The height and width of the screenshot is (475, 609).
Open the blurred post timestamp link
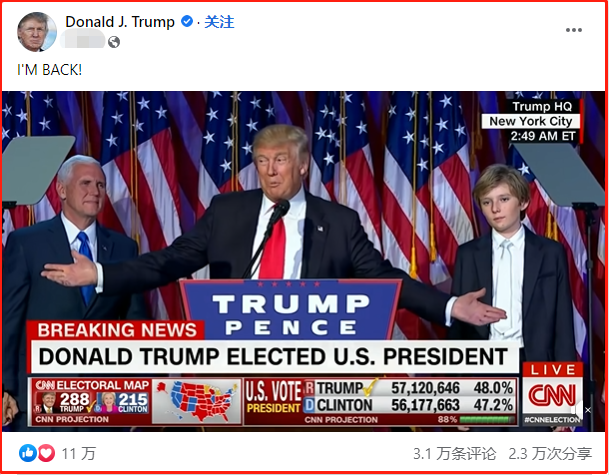pos(82,42)
